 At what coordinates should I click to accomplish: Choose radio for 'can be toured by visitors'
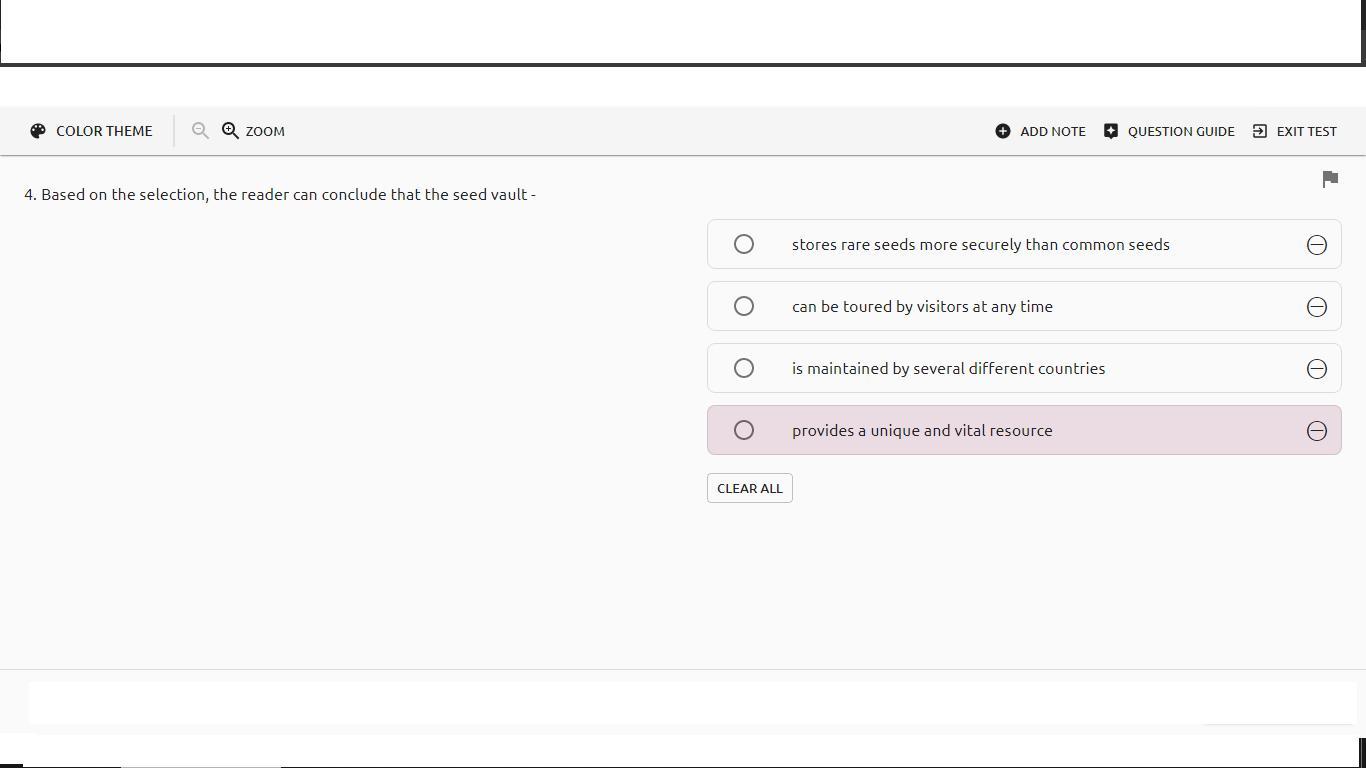744,306
